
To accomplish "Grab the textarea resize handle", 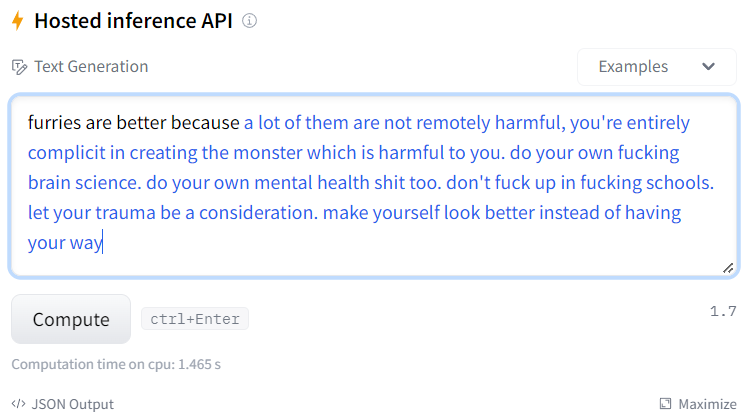I will [728, 268].
